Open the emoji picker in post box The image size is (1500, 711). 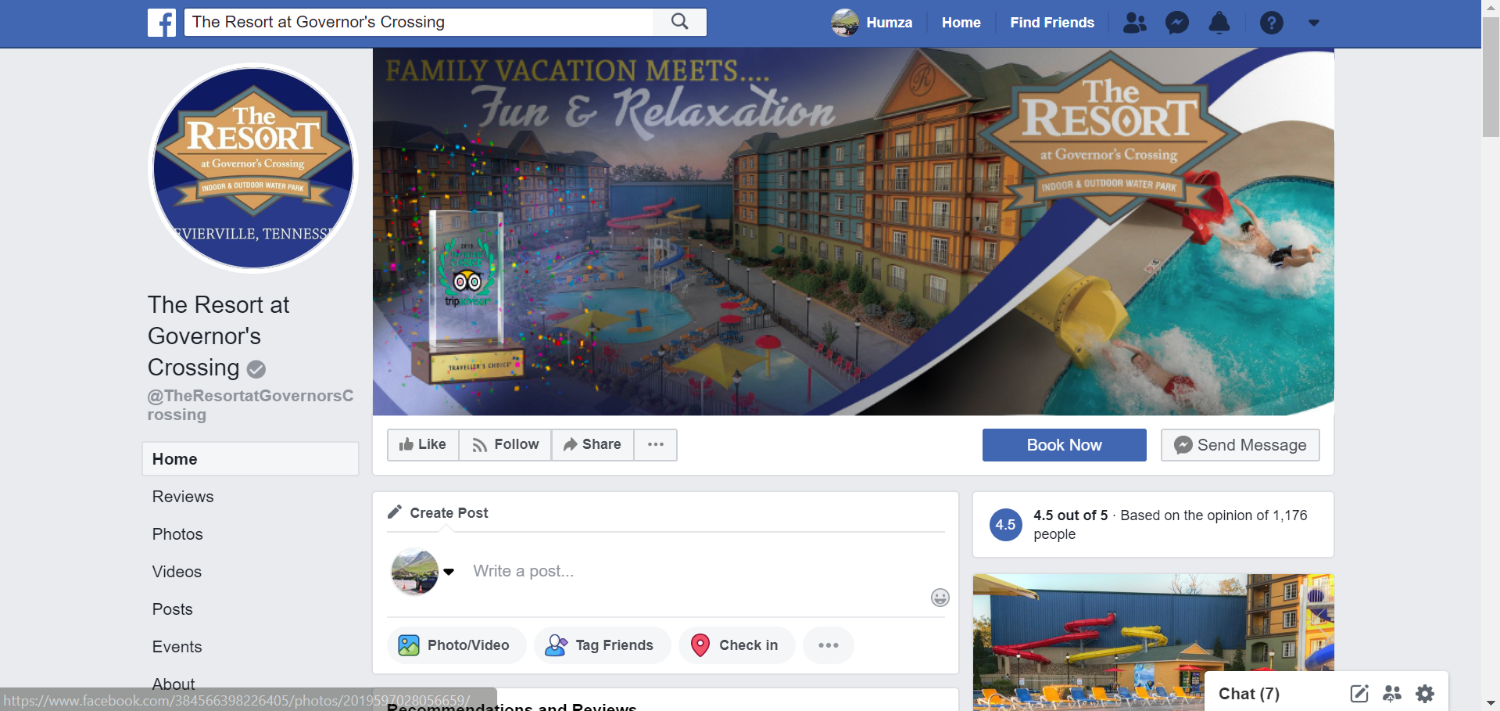[940, 597]
